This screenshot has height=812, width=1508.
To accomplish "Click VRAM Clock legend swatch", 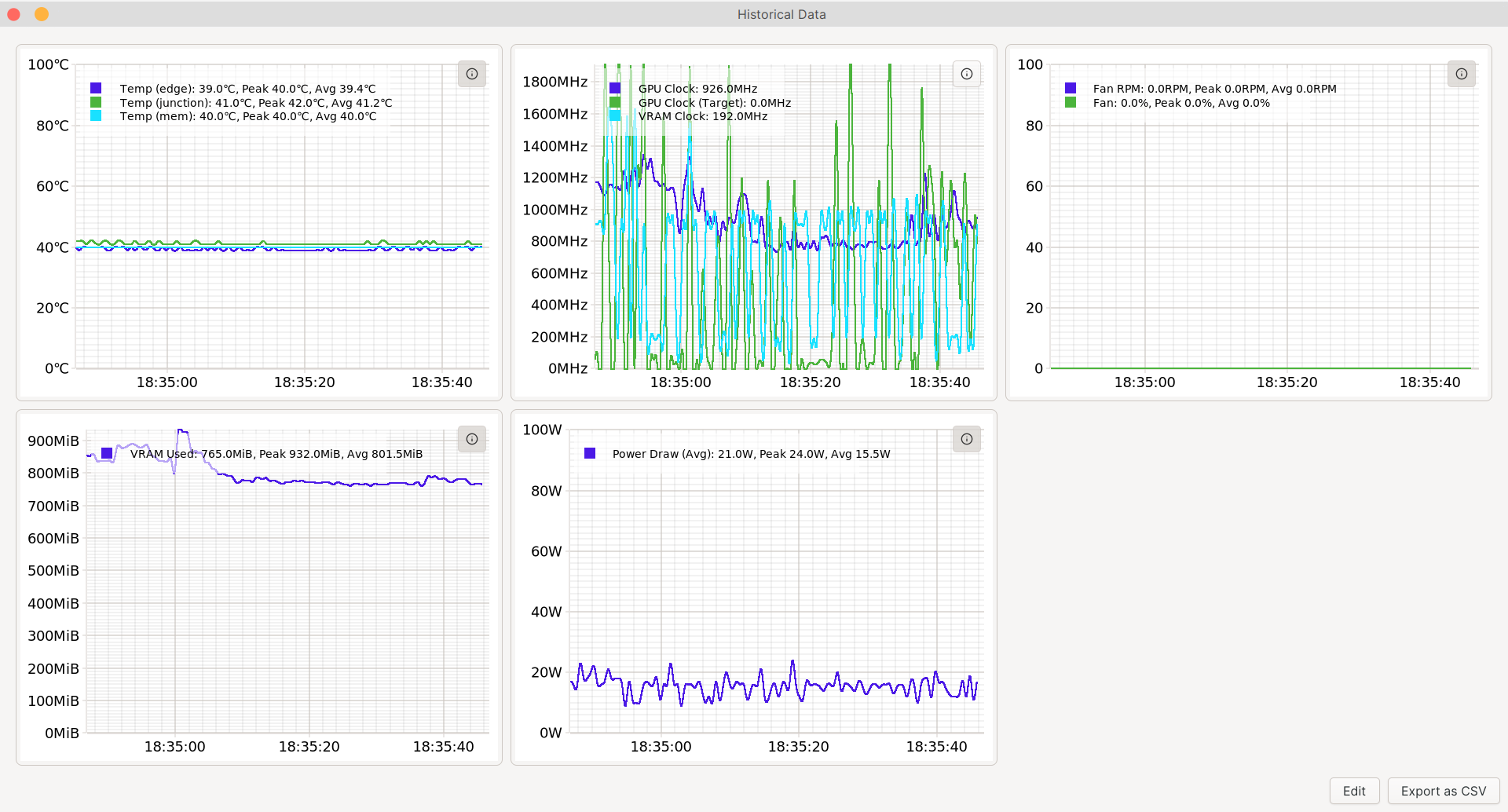I will 615,115.
